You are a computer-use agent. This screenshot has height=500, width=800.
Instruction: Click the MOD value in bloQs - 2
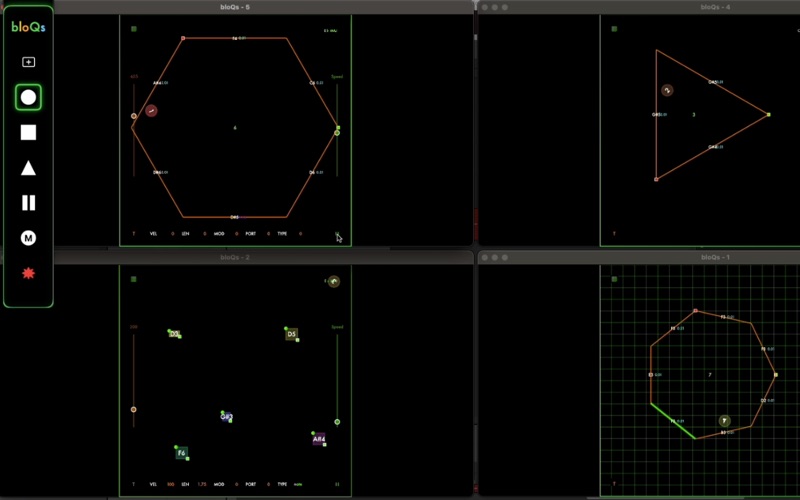(237, 484)
